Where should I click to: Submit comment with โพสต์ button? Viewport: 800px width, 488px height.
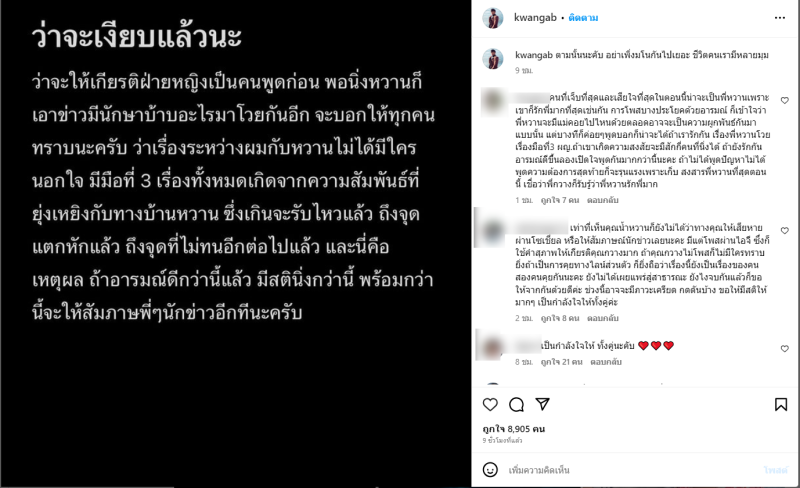775,470
